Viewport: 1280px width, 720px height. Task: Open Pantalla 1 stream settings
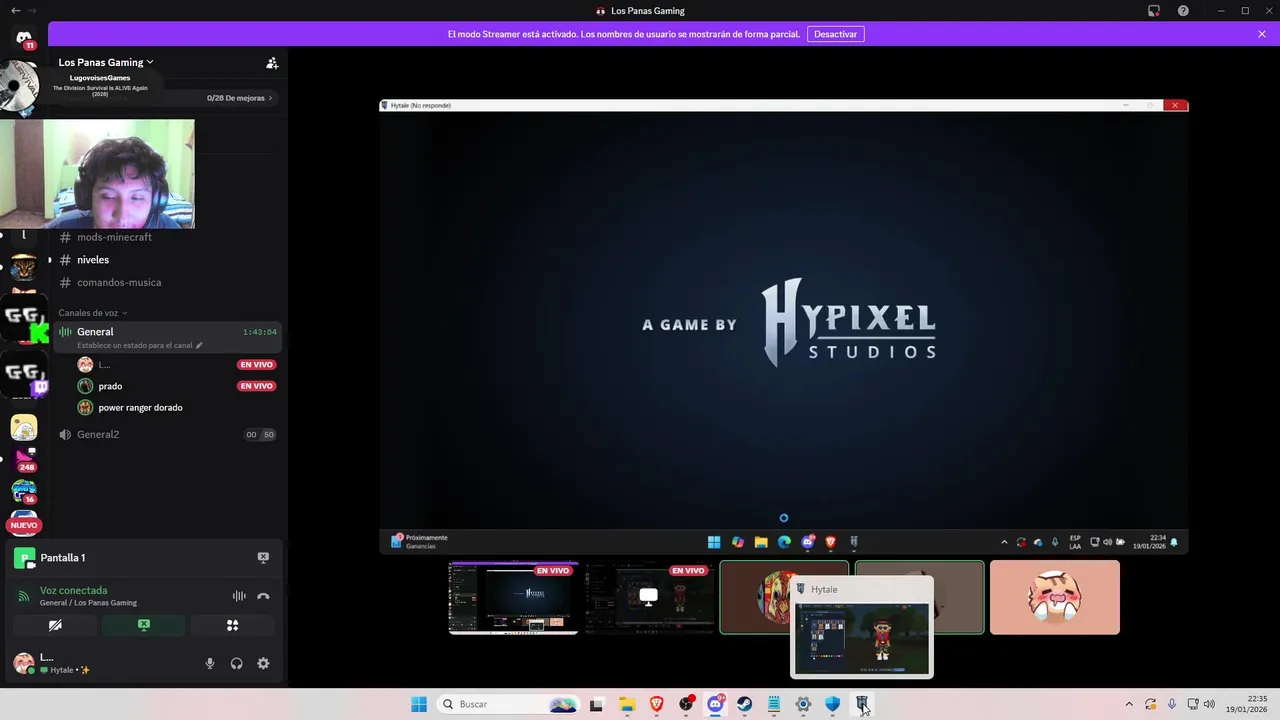tap(62, 558)
